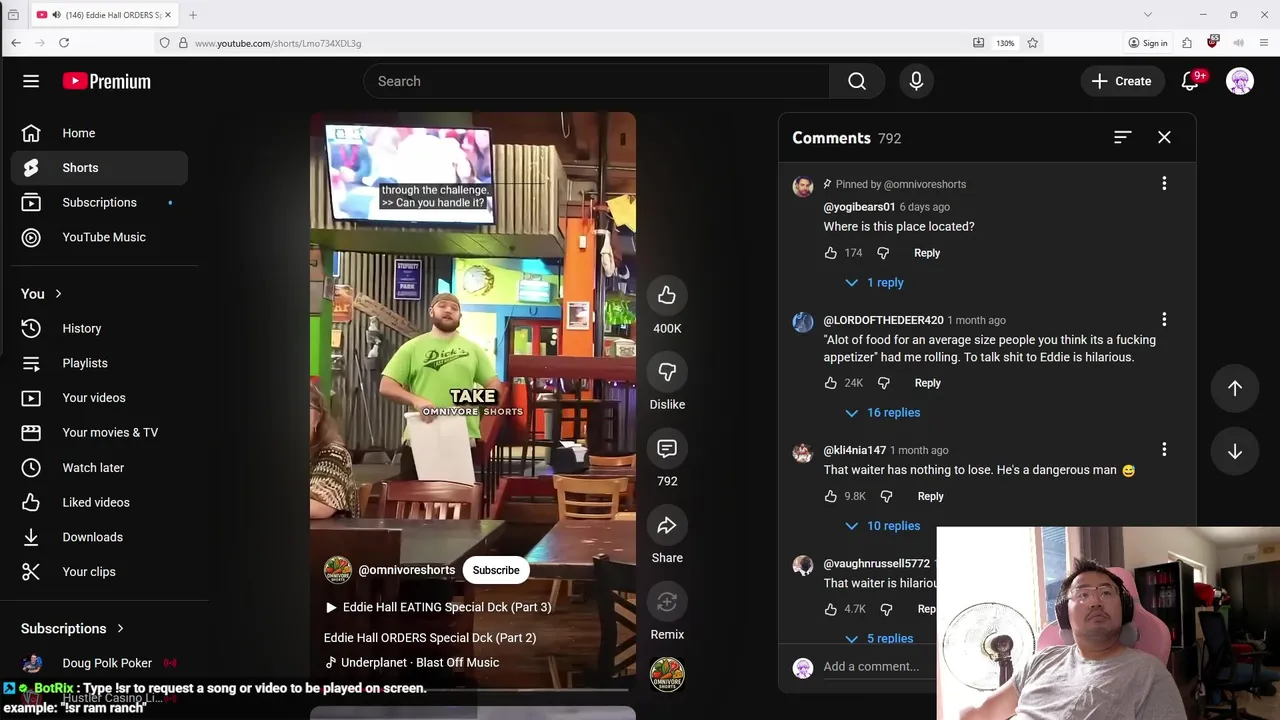Open notifications bell

(x=1190, y=81)
